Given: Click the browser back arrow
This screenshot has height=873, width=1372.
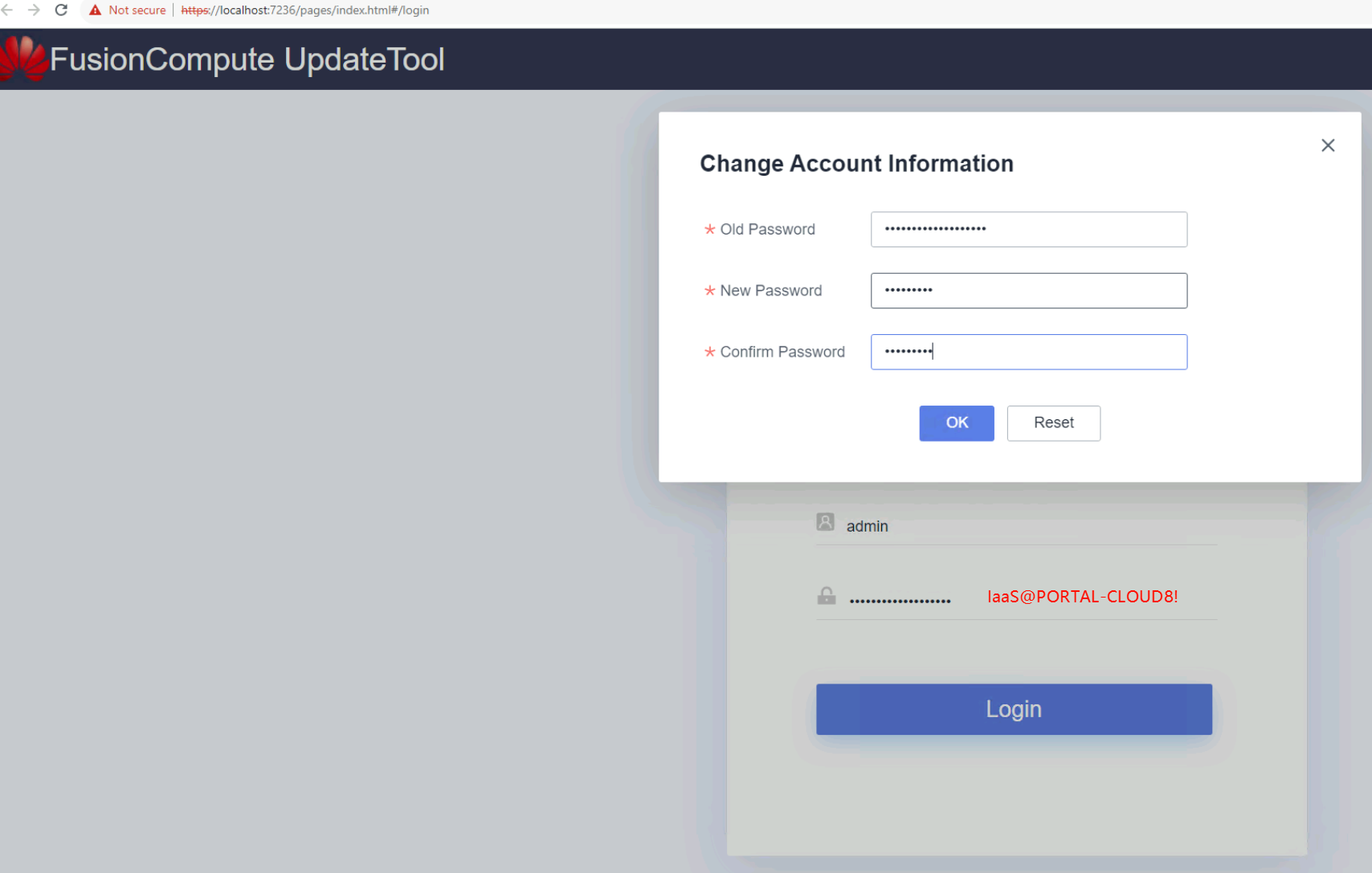Looking at the screenshot, I should pos(7,10).
